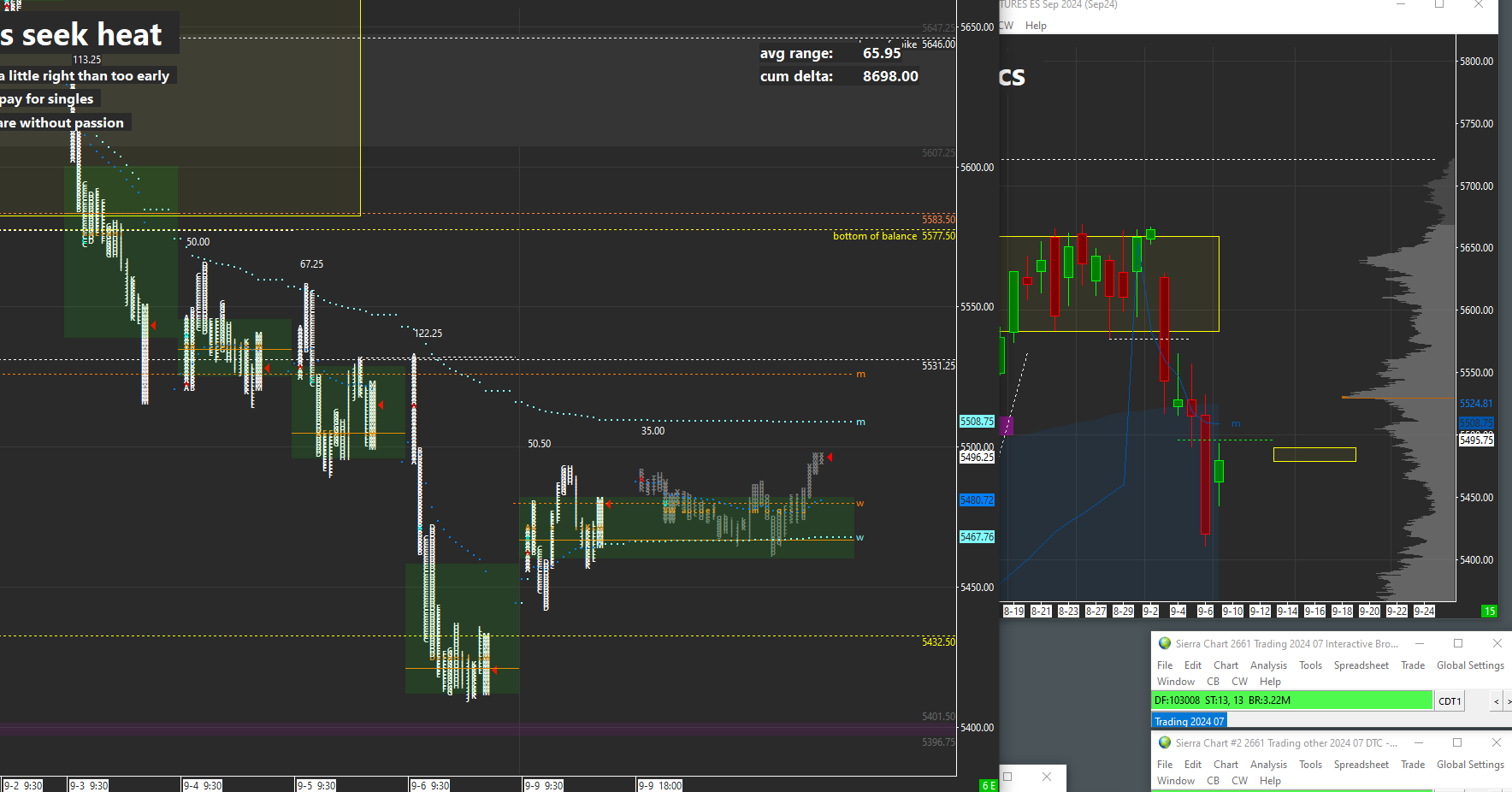Open Tools menu in Sierra Chart #2 window

coord(1310,765)
